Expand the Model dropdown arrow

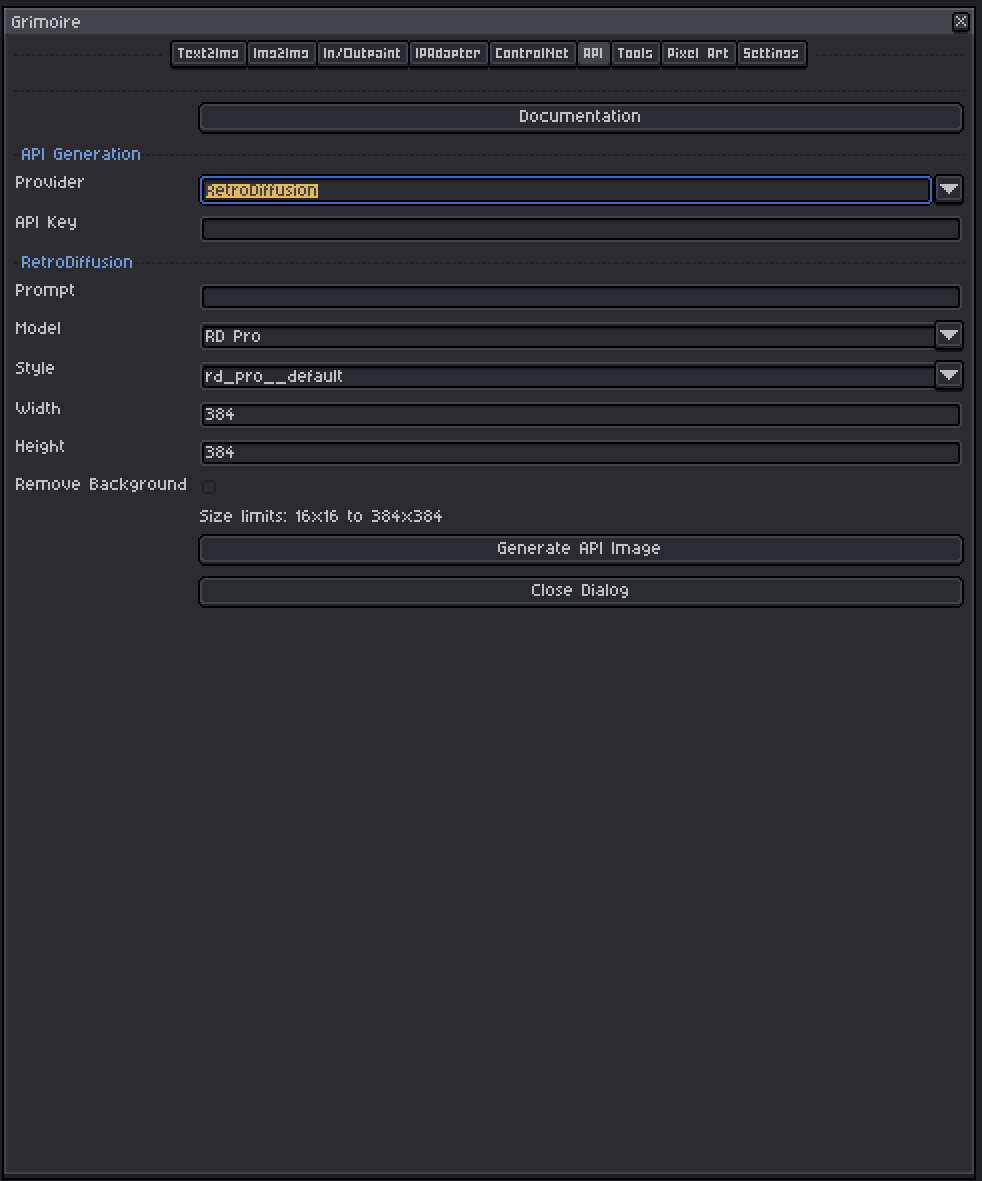click(x=949, y=335)
